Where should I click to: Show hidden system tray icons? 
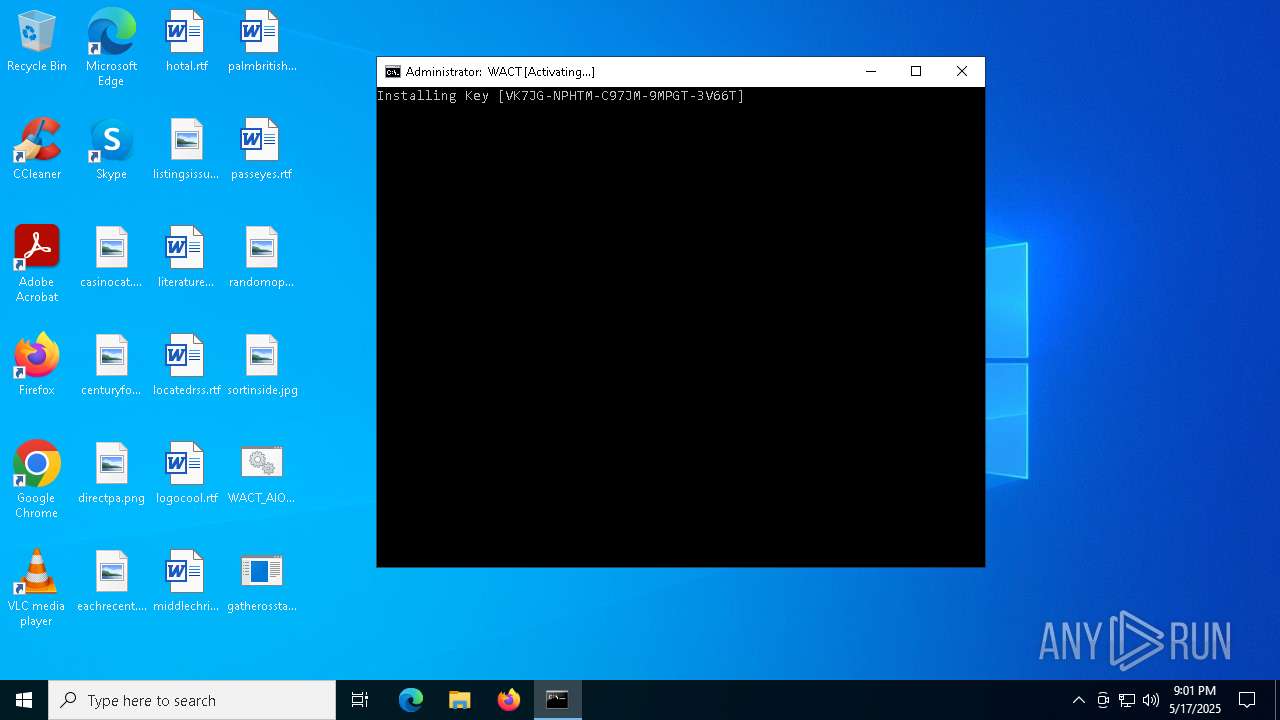click(x=1078, y=700)
